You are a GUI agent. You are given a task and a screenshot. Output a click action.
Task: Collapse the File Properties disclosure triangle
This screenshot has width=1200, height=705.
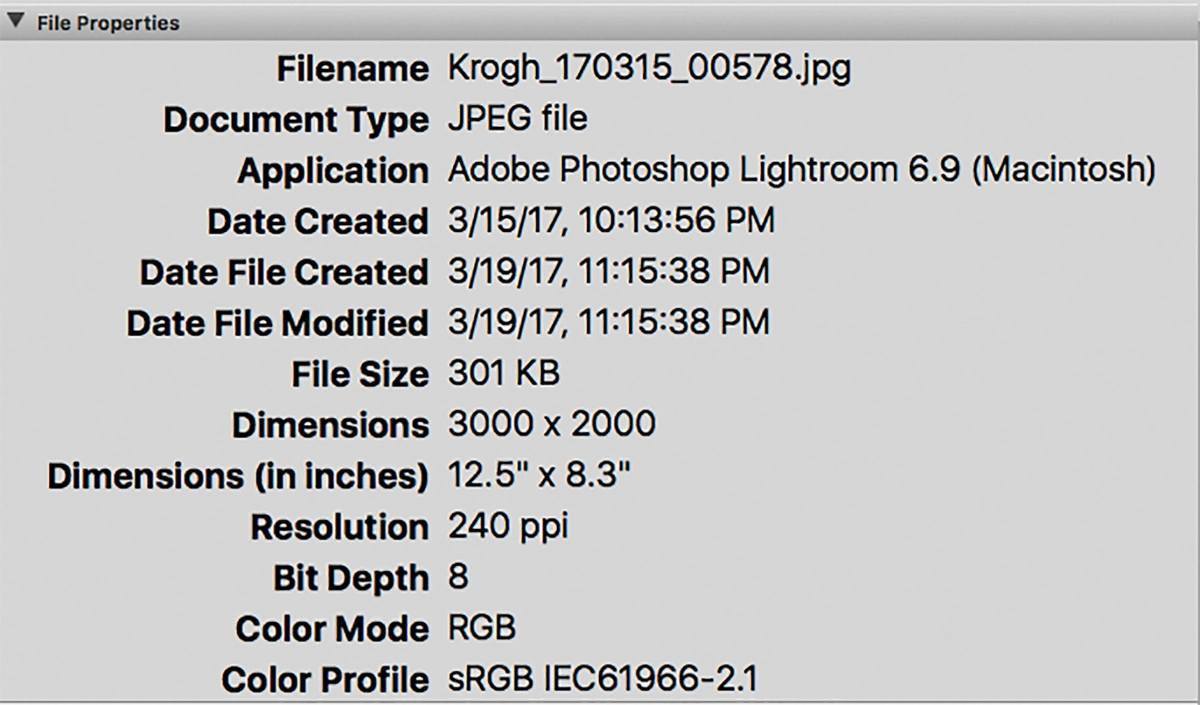click(17, 22)
